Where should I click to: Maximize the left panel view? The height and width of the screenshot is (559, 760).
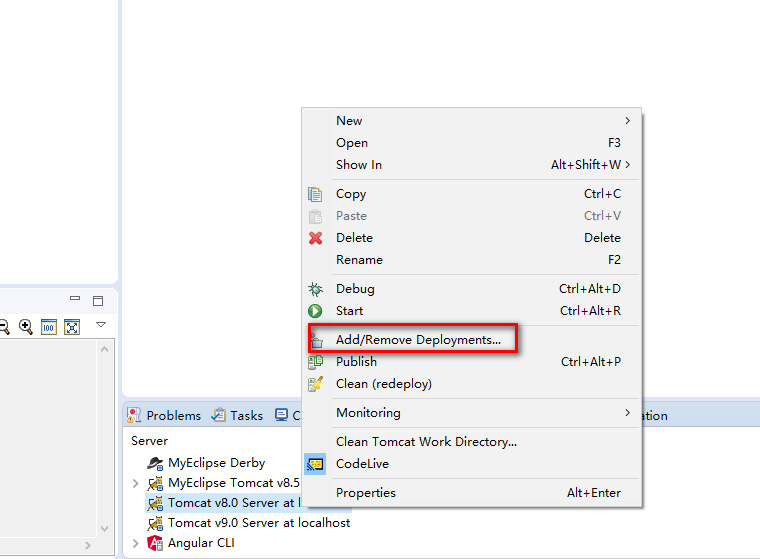point(98,301)
